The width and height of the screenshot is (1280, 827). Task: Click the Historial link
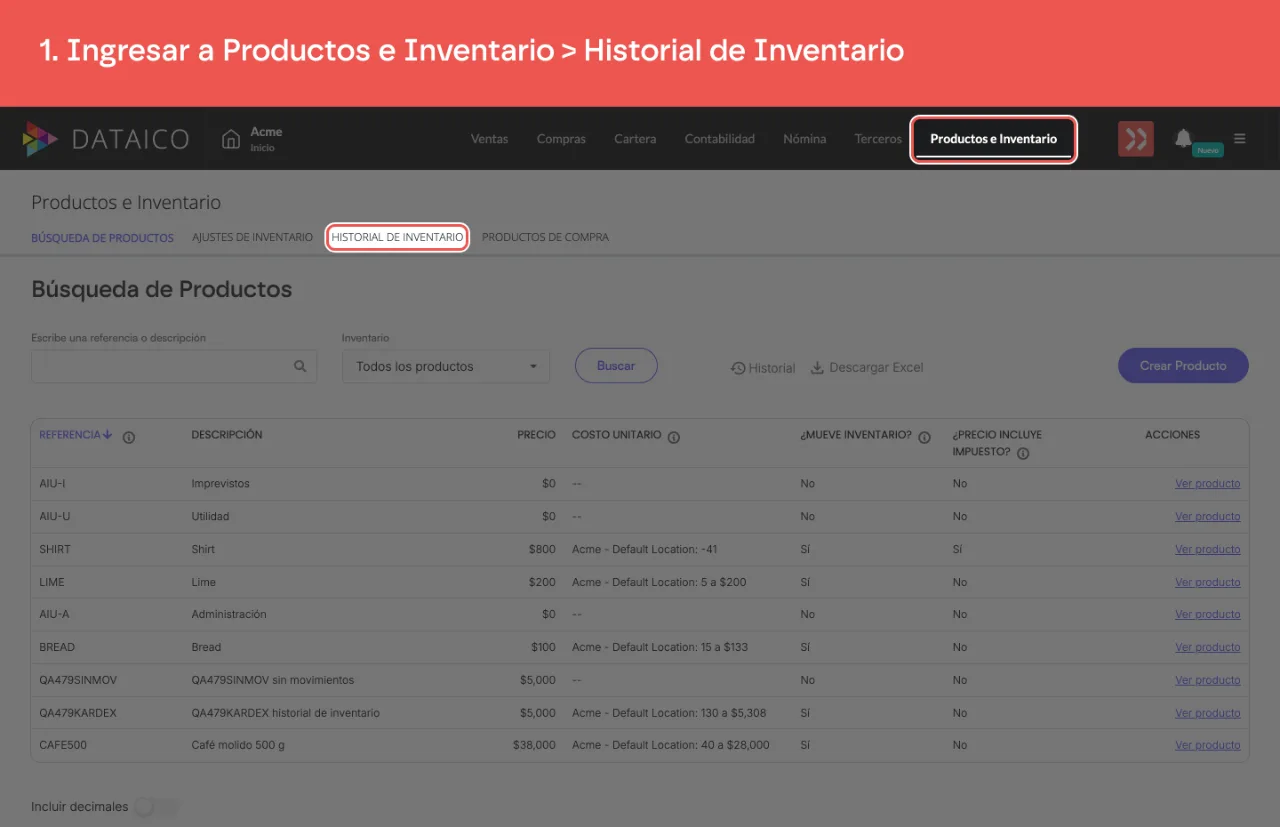pos(763,368)
